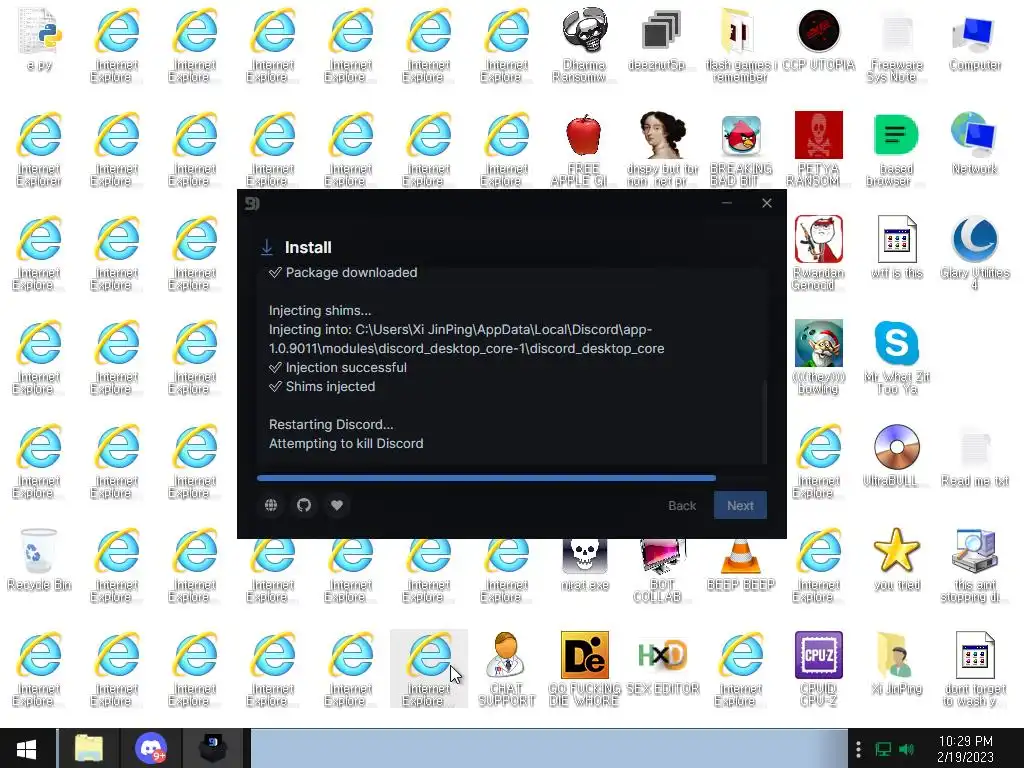Select the BREAKING BAD BIT Angry Birds icon
Image resolution: width=1024 pixels, height=768 pixels.
740,149
